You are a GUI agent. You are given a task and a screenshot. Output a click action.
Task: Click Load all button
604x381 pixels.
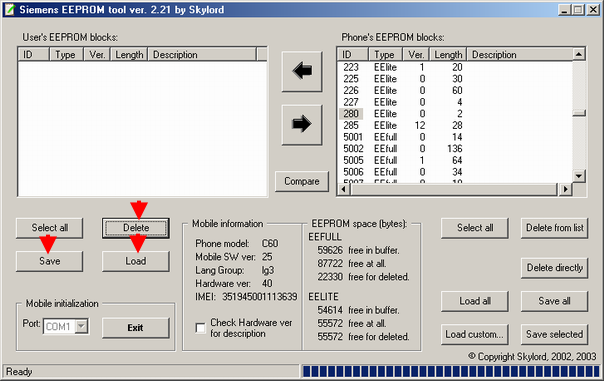click(475, 301)
